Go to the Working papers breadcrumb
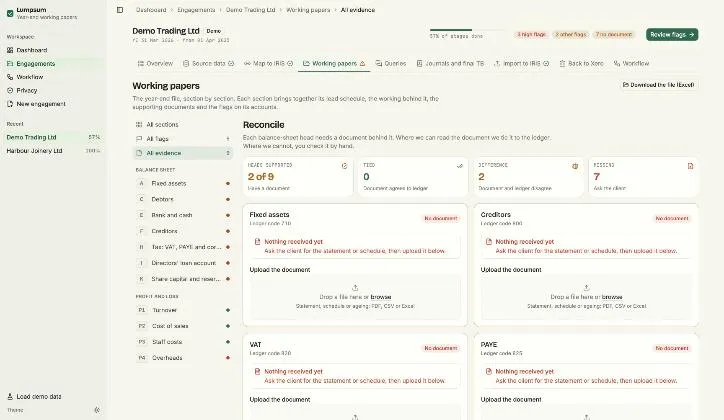The image size is (724, 420). tap(308, 10)
